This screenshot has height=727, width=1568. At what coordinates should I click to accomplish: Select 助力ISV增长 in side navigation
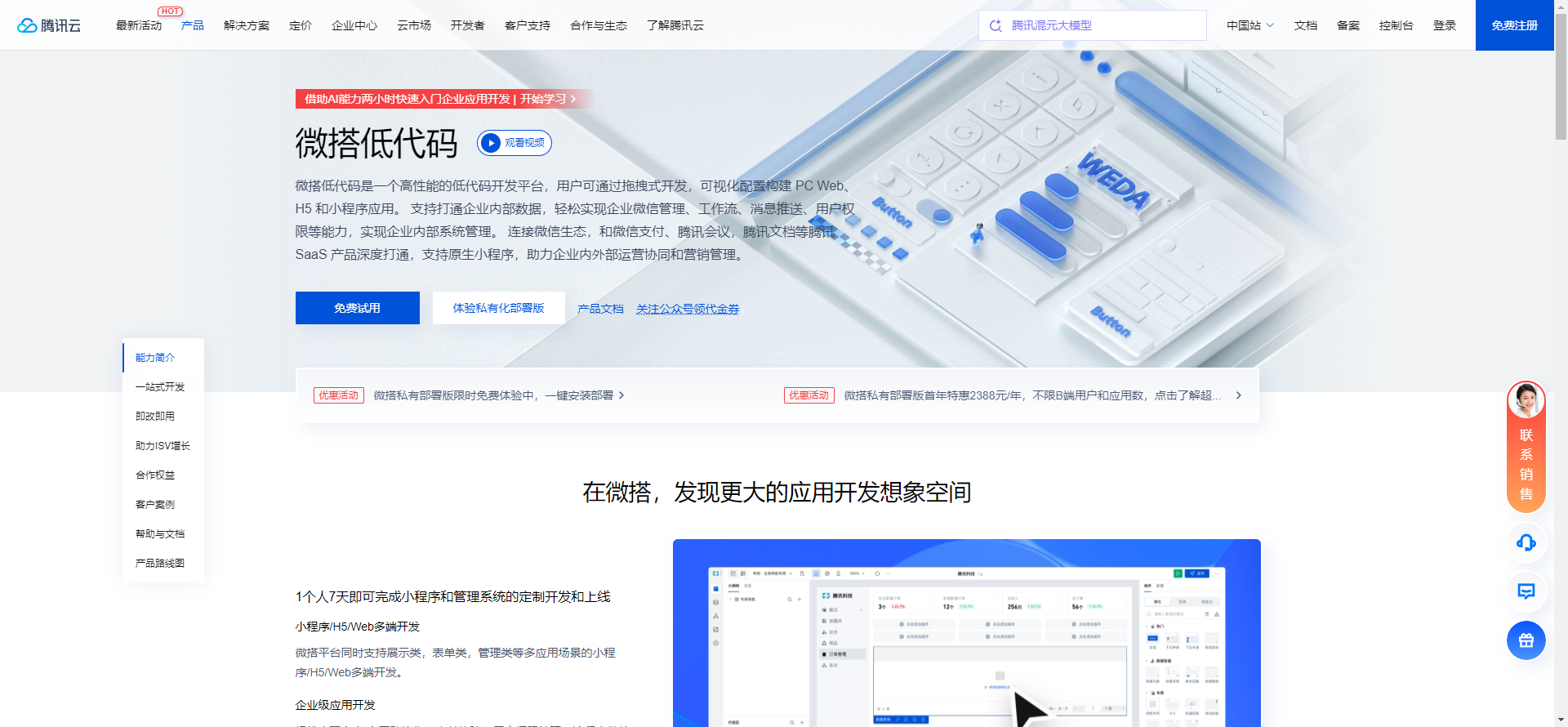pos(163,446)
